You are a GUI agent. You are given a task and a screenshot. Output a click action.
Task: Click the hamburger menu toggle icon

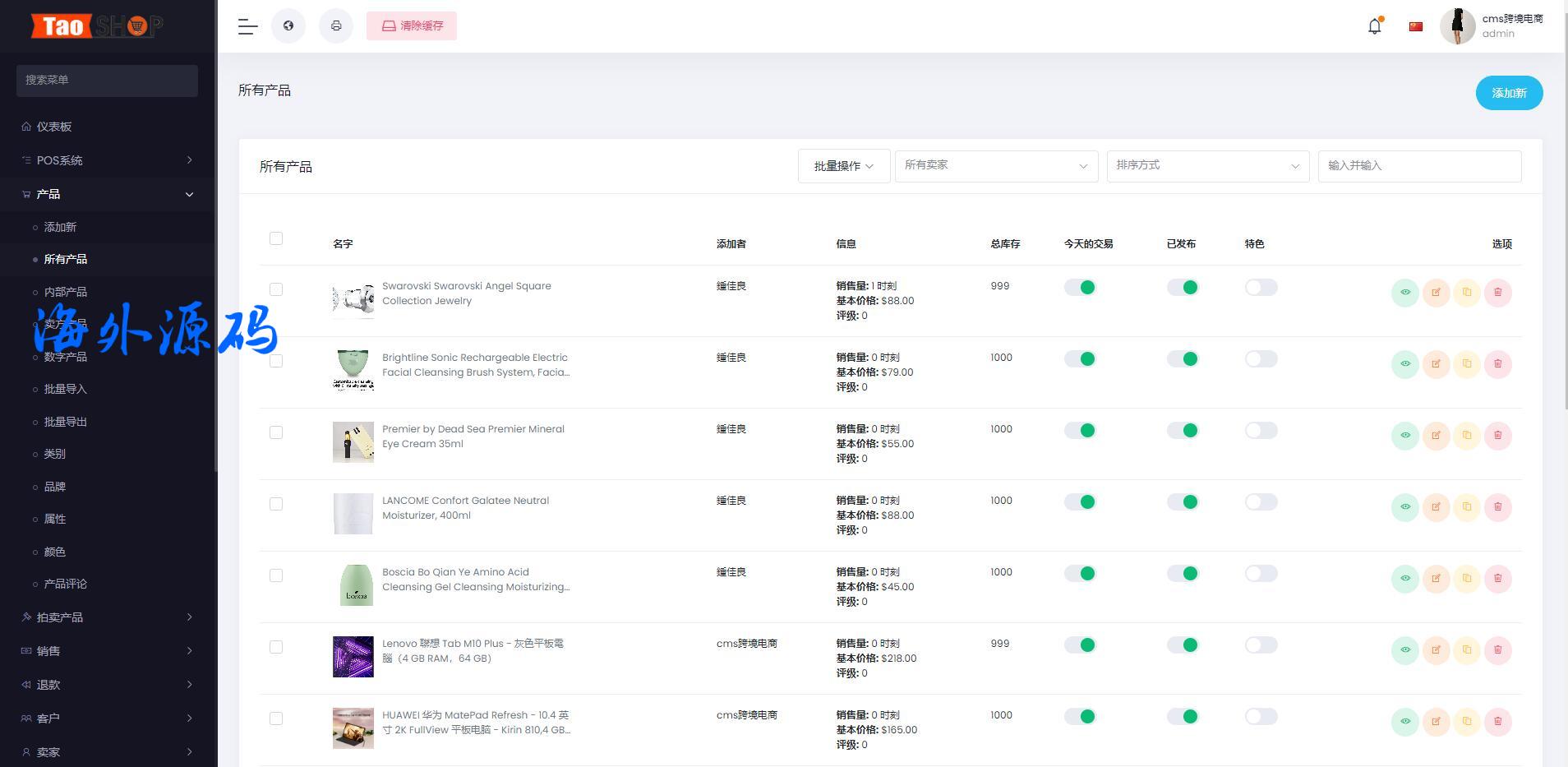pos(247,26)
